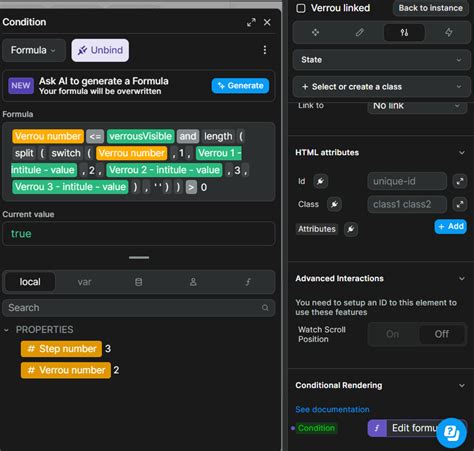Turn Watch Scroll Position On

tap(392, 334)
